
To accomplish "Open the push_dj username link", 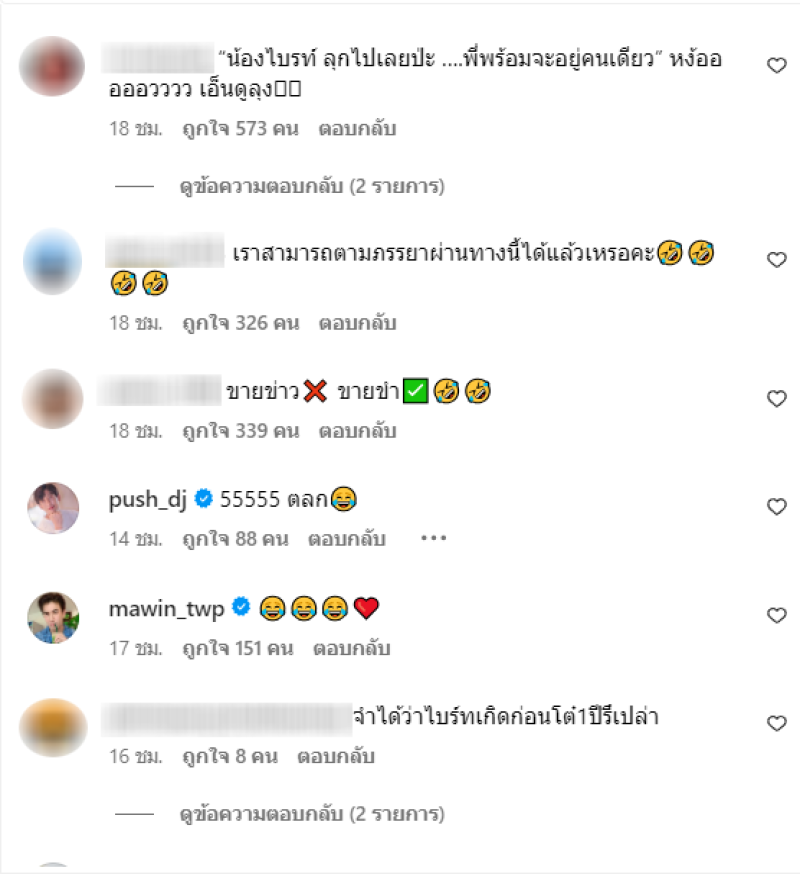I will pyautogui.click(x=148, y=499).
